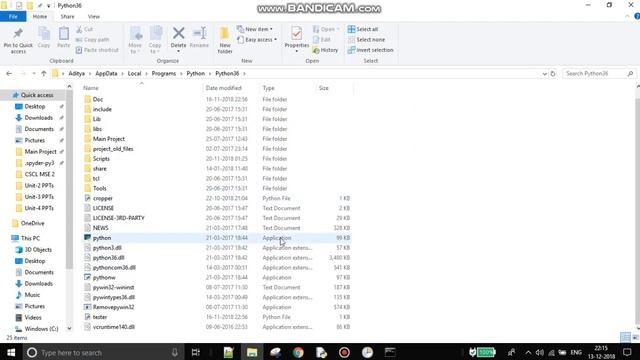Select Quick access in navigation pane

pyautogui.click(x=37, y=95)
